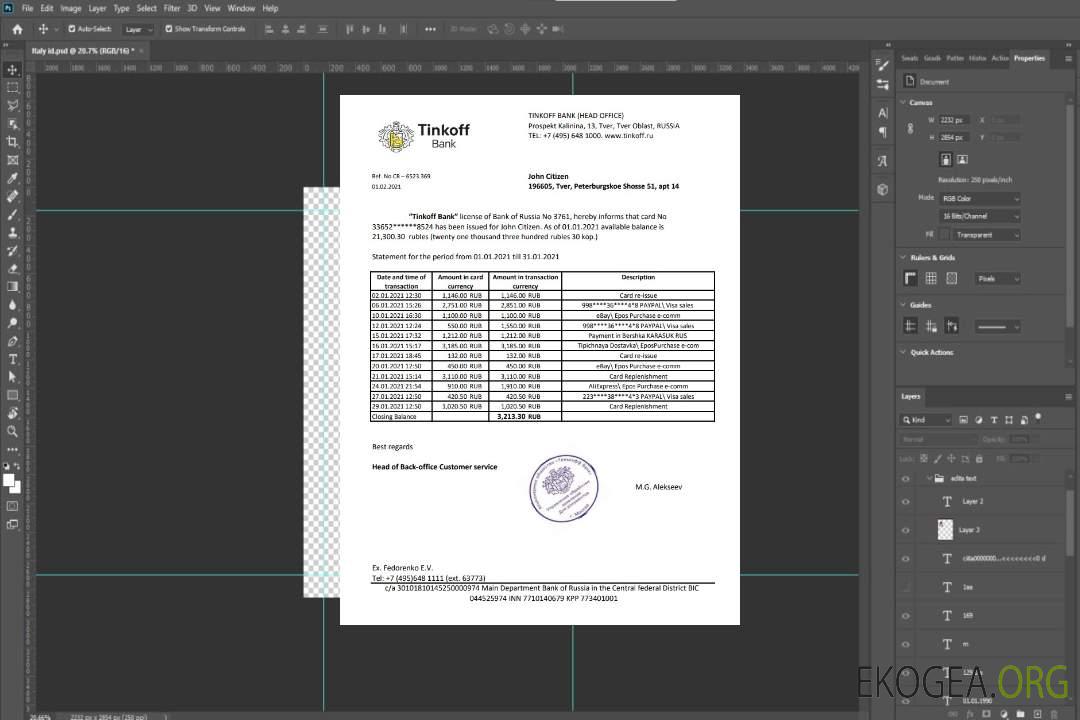Open the guide line style dropdown

click(997, 327)
